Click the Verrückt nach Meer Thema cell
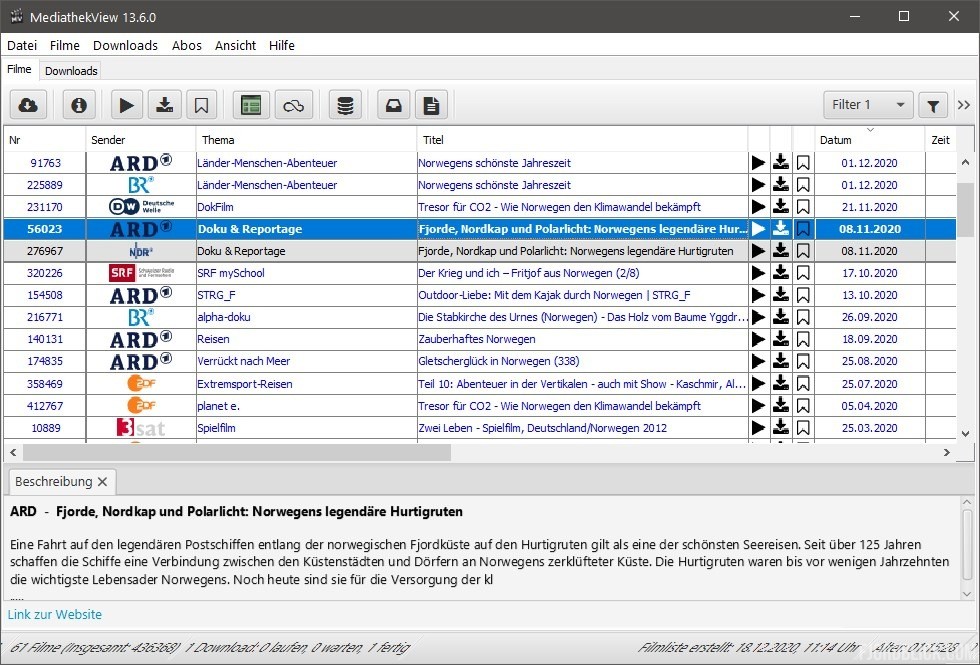Screen dimensions: 980x665 pyautogui.click(x=306, y=361)
